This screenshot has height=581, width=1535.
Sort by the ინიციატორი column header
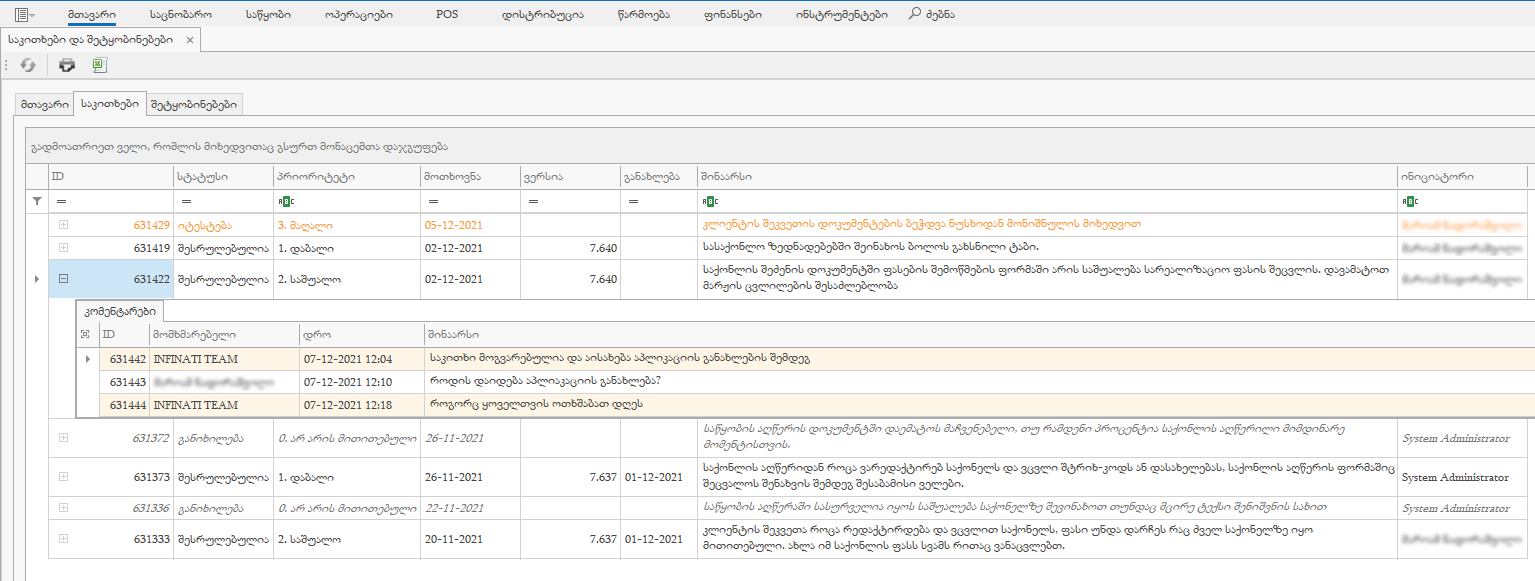tap(1462, 176)
